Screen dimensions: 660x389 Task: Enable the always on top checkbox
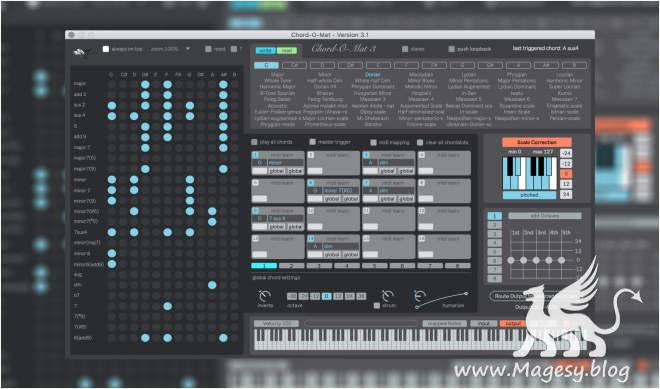pyautogui.click(x=106, y=49)
